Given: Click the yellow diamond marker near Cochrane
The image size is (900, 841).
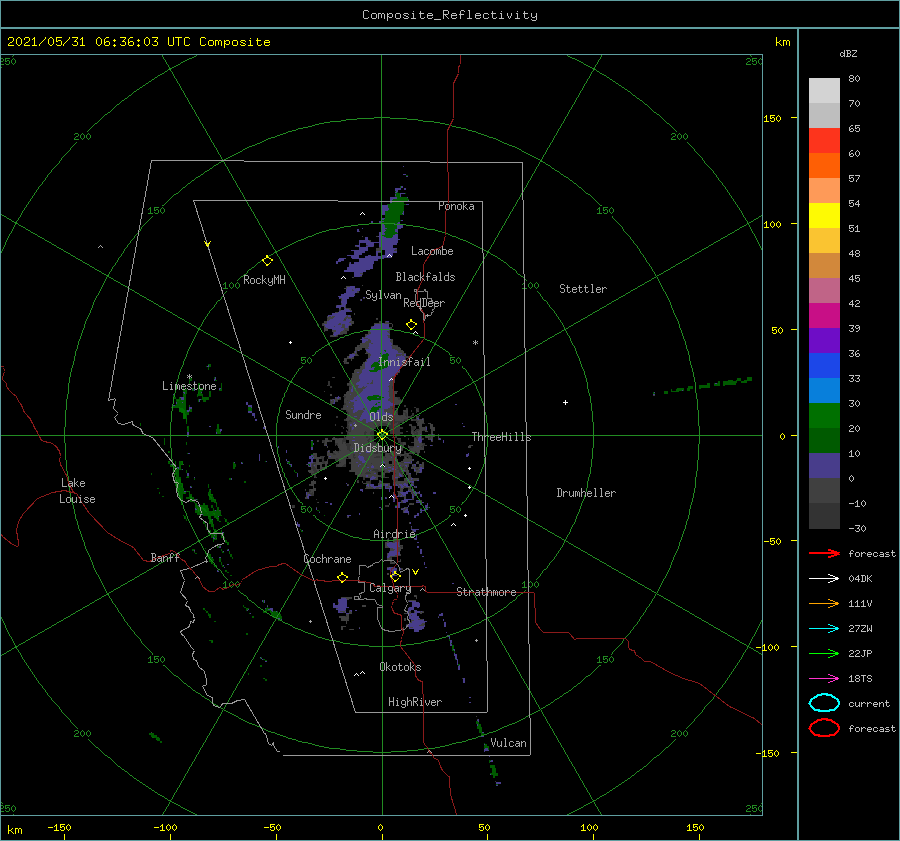Looking at the screenshot, I should pyautogui.click(x=342, y=578).
